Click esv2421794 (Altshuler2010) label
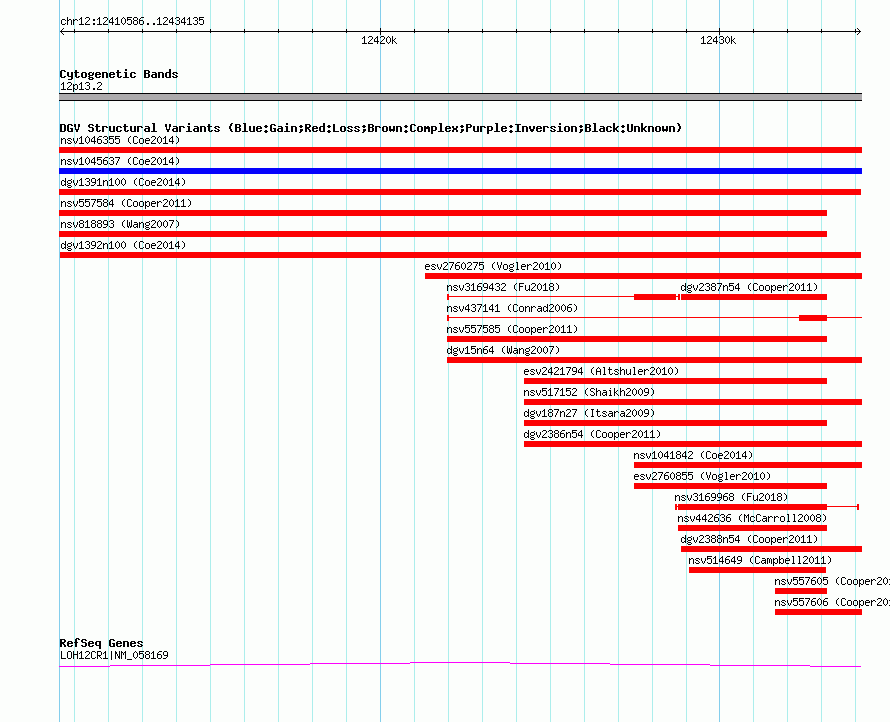This screenshot has width=890, height=722. [x=601, y=371]
